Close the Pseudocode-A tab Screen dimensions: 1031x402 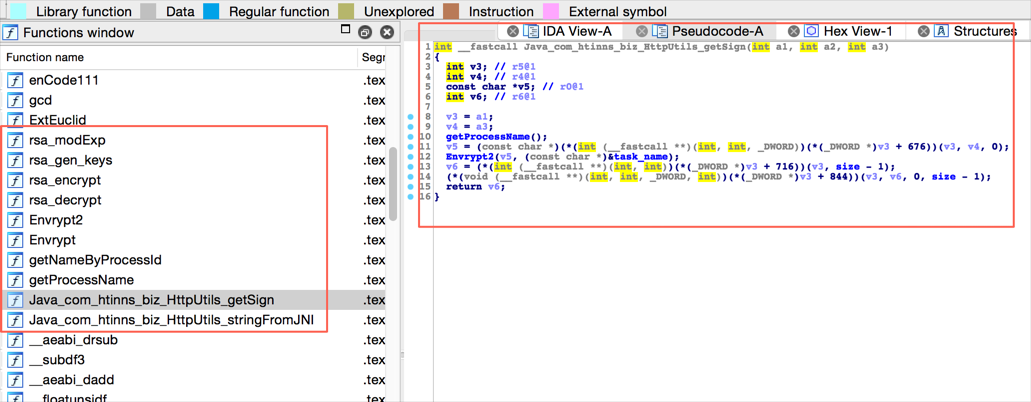pos(642,31)
